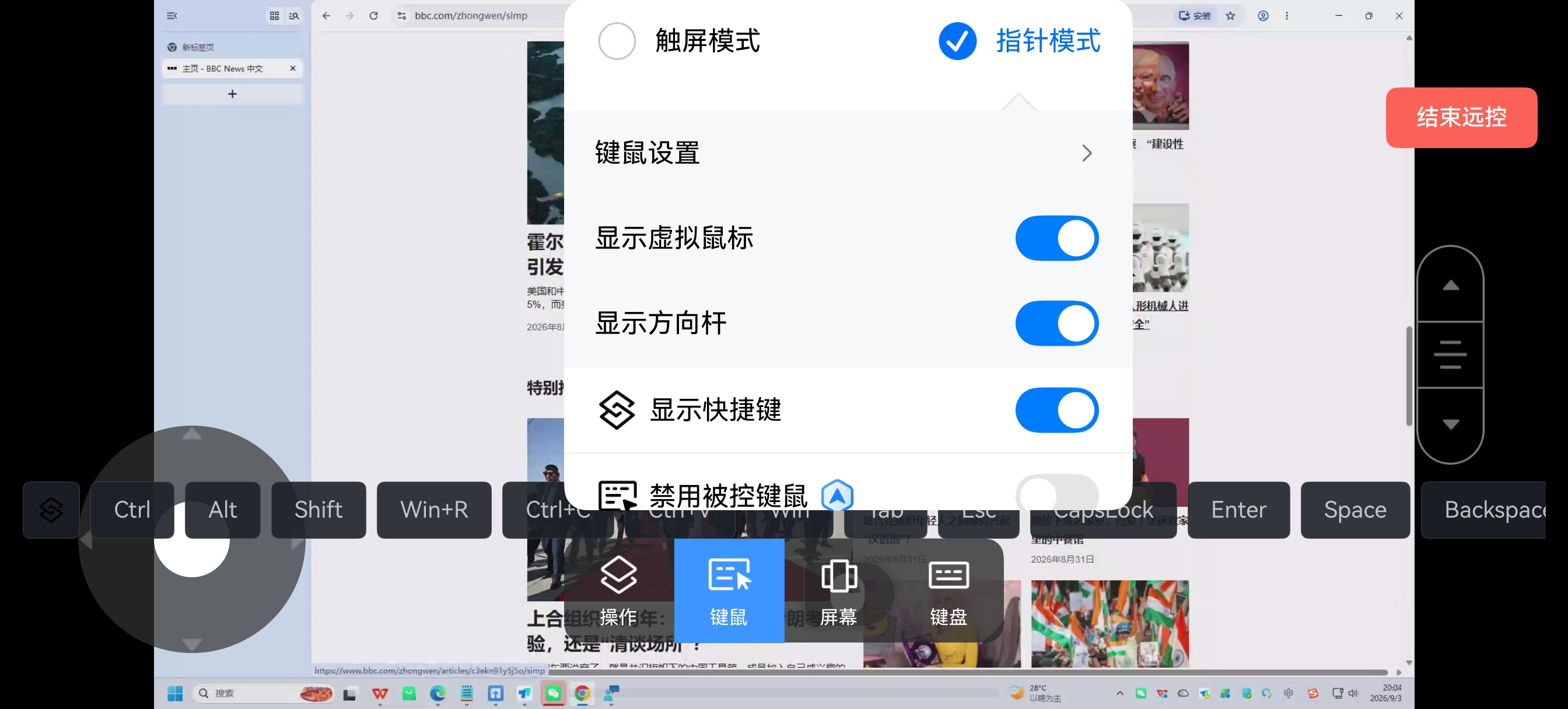This screenshot has width=1568, height=709.
Task: Click the 中 input method indicator
Action: [1289, 693]
